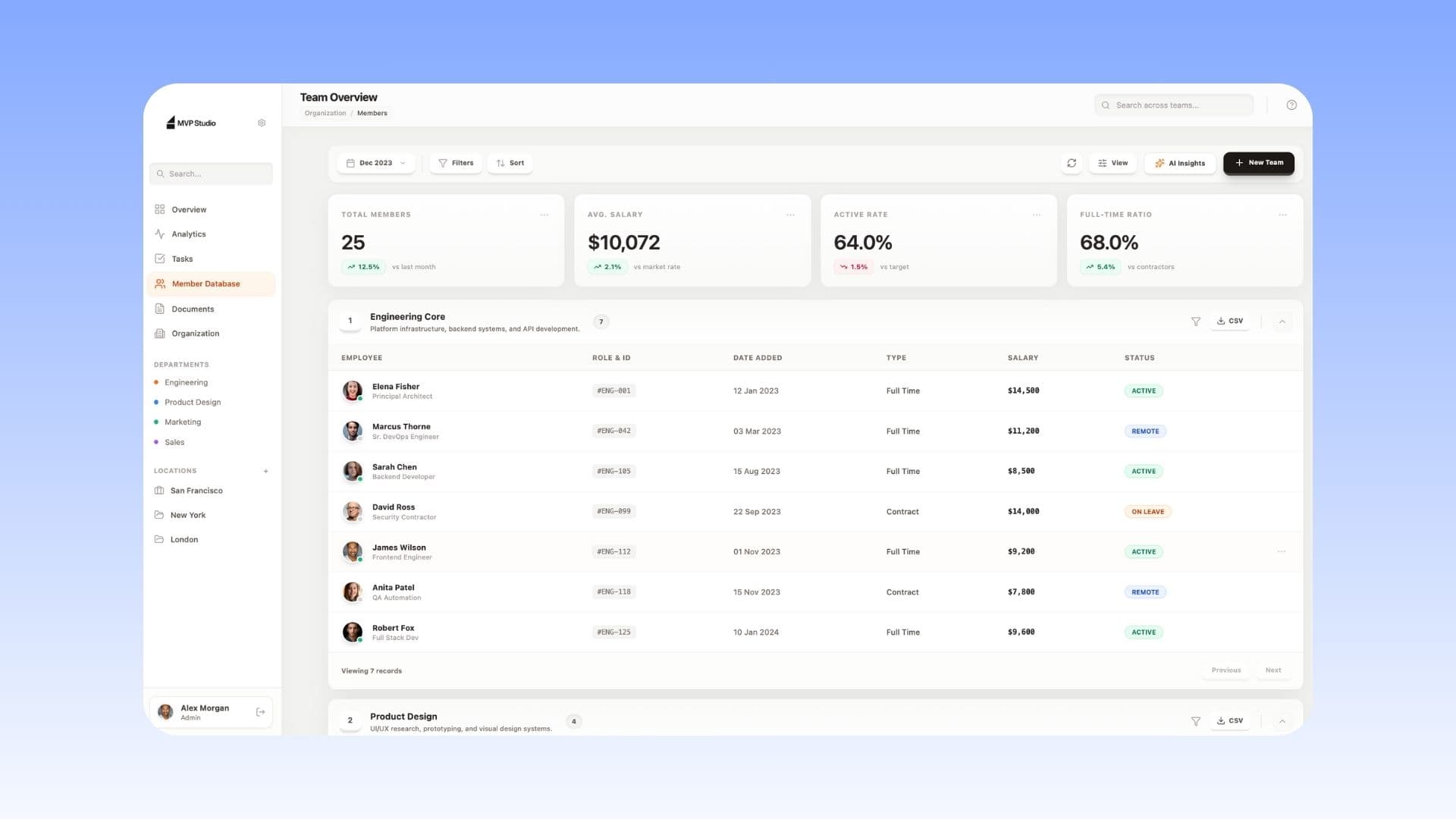Image resolution: width=1456 pixels, height=819 pixels.
Task: Create a team with the New Team button
Action: coord(1258,162)
